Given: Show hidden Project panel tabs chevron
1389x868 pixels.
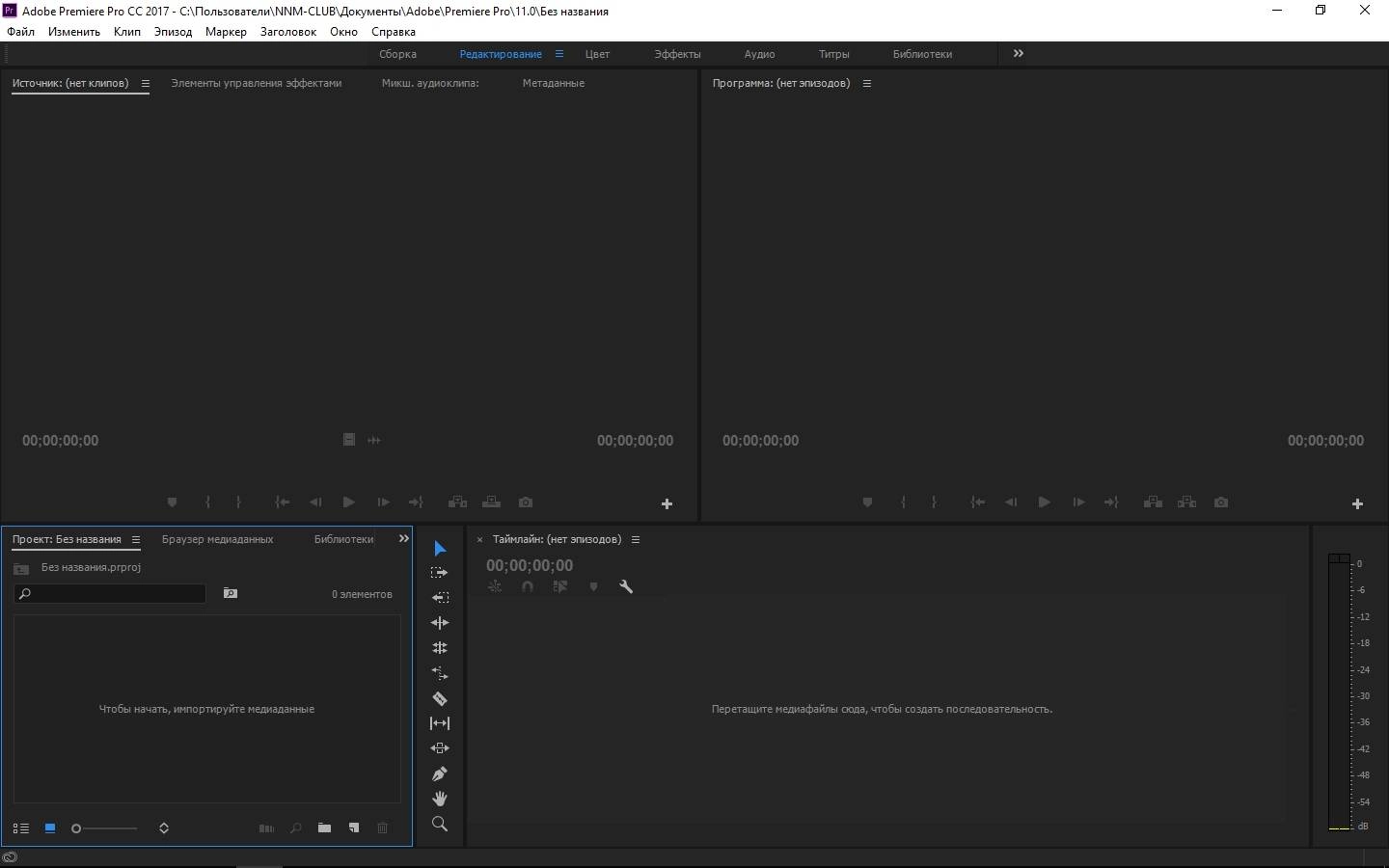Looking at the screenshot, I should (404, 539).
